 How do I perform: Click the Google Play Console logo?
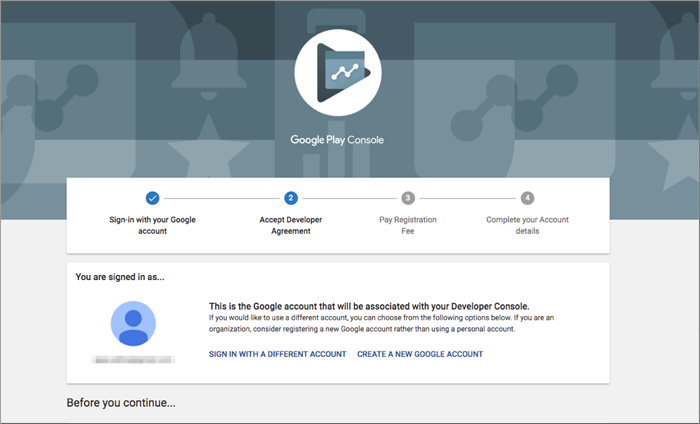[x=336, y=75]
